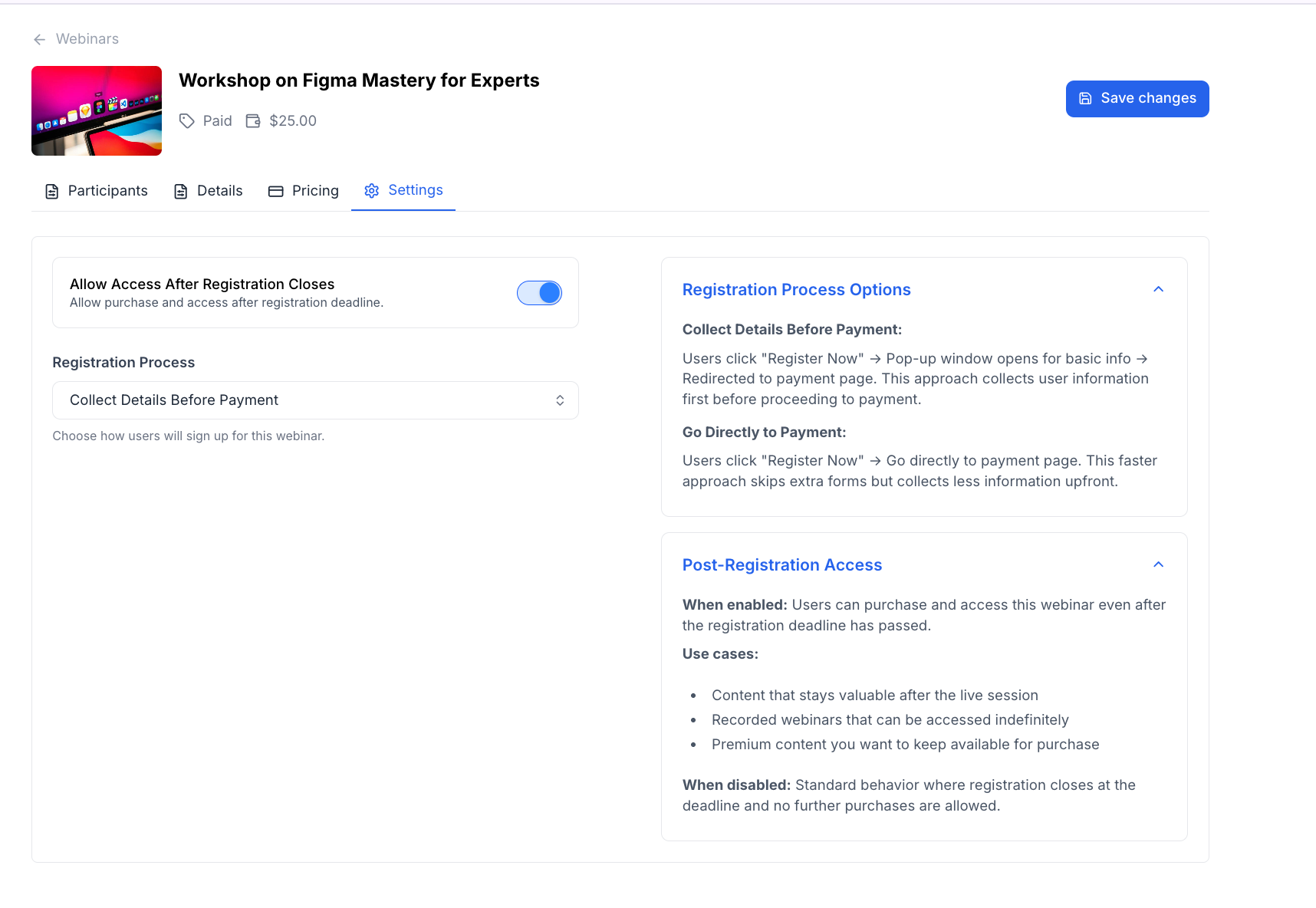1316x908 pixels.
Task: Collapse the Registration Process Options panel
Action: pyautogui.click(x=1158, y=289)
